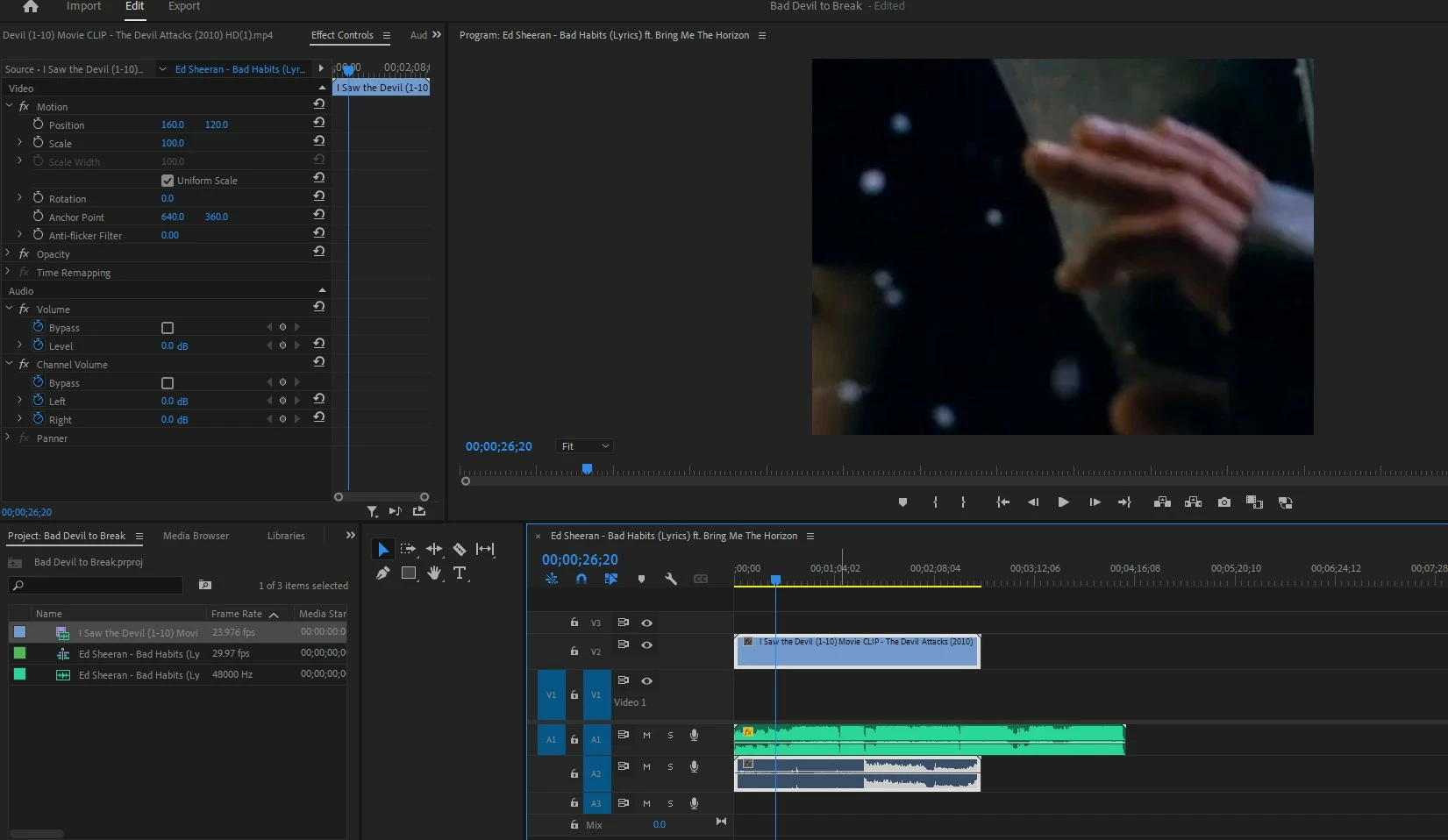
Task: Select the Selection tool arrow
Action: click(383, 549)
